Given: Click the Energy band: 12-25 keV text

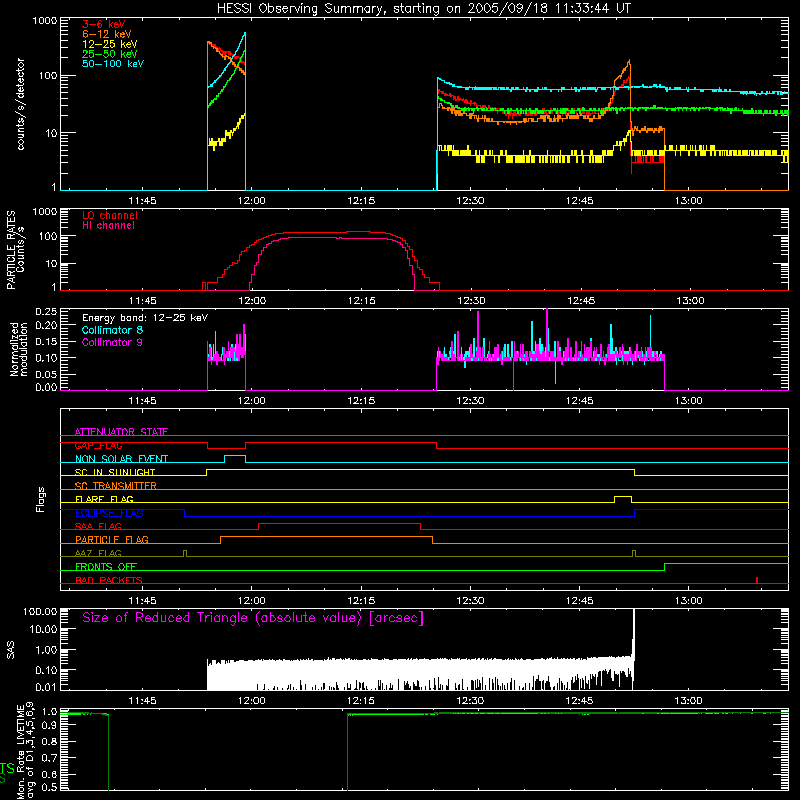Looking at the screenshot, I should (145, 318).
